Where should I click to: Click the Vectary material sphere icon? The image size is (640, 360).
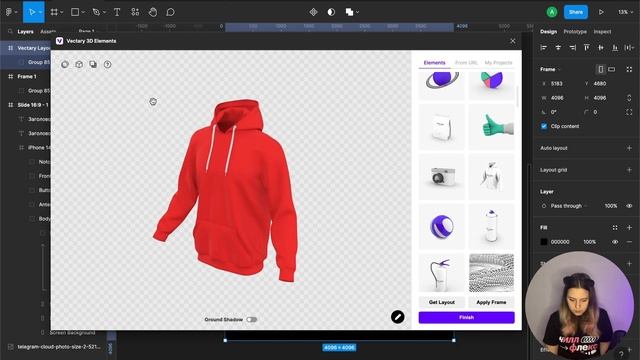pos(65,64)
